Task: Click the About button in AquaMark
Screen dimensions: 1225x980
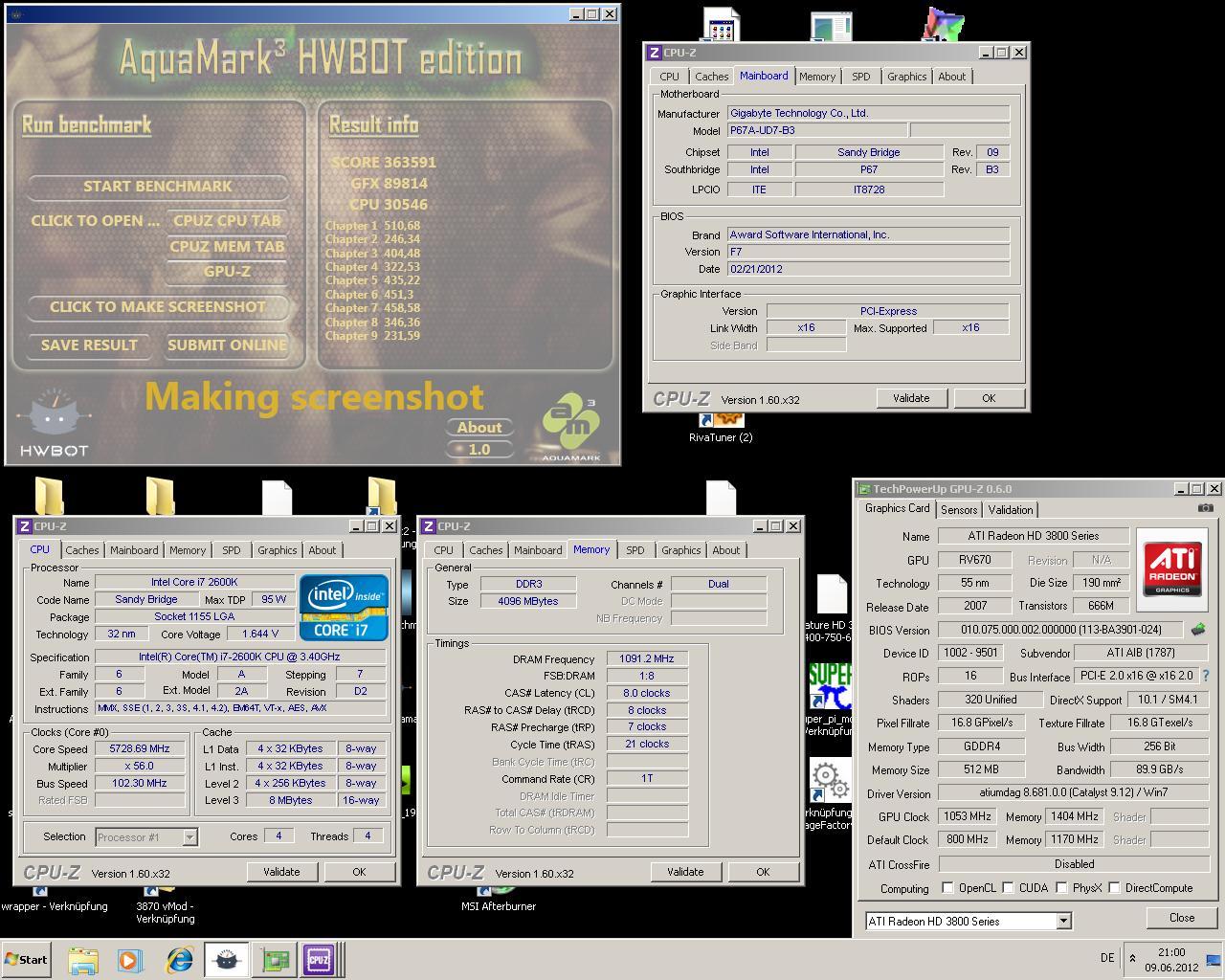Action: pyautogui.click(x=479, y=427)
